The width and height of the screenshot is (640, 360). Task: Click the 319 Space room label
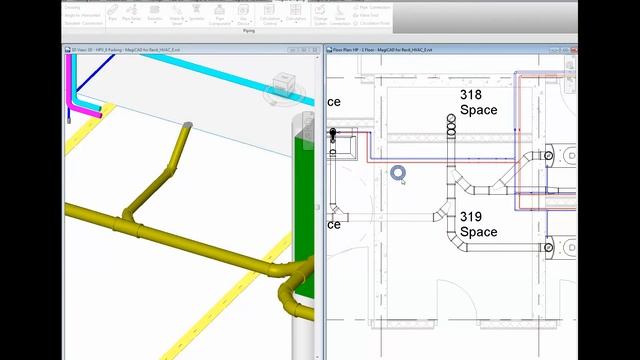[478, 224]
